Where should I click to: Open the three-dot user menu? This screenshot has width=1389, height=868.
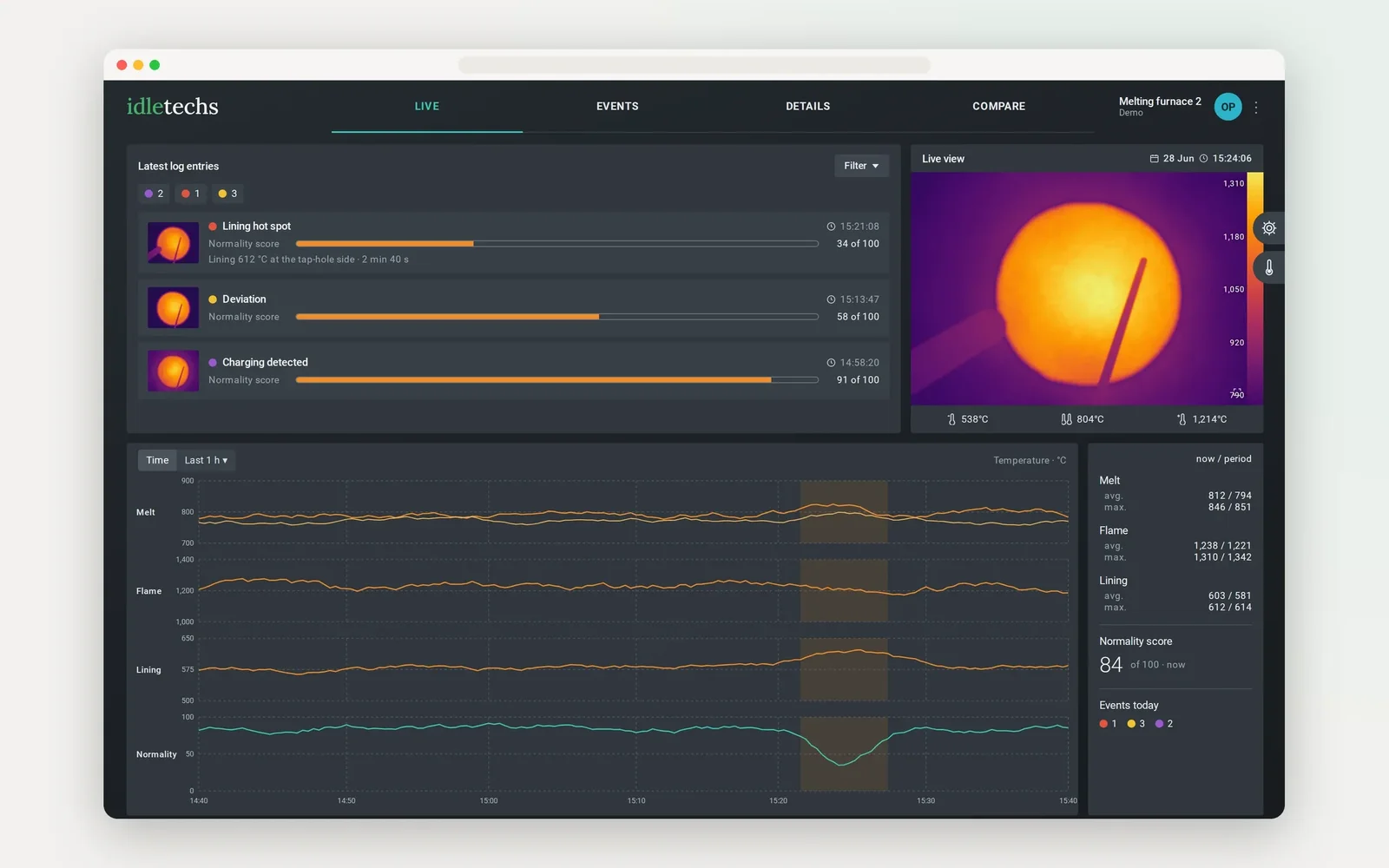(1256, 108)
